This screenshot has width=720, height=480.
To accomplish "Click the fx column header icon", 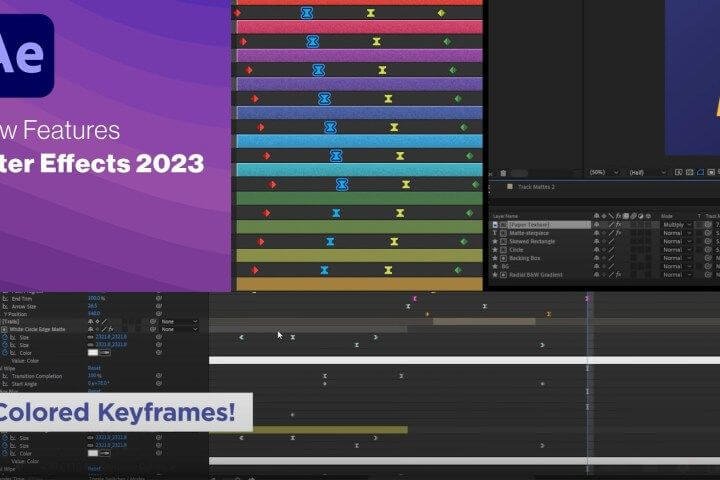I will [x=619, y=216].
